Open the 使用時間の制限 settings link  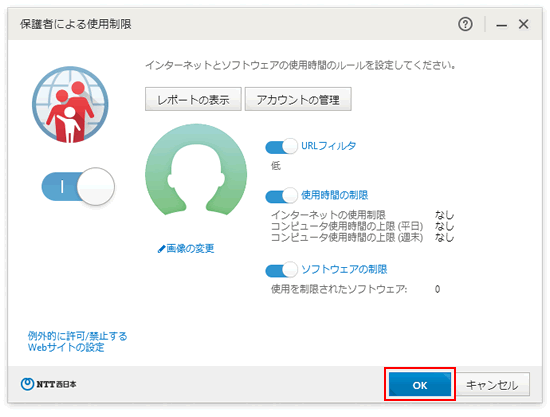tap(335, 195)
